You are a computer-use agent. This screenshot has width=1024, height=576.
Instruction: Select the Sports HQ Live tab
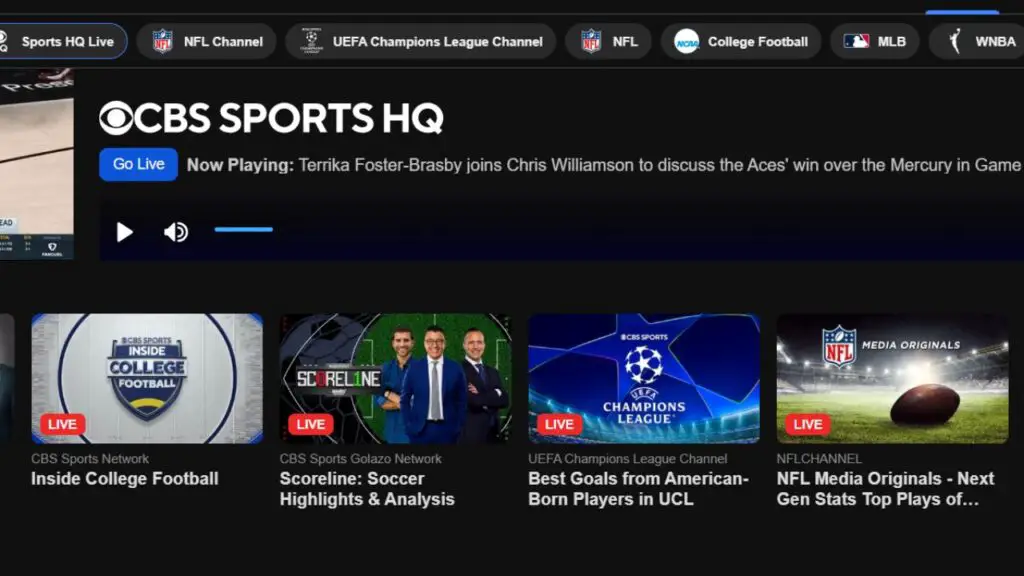coord(62,42)
